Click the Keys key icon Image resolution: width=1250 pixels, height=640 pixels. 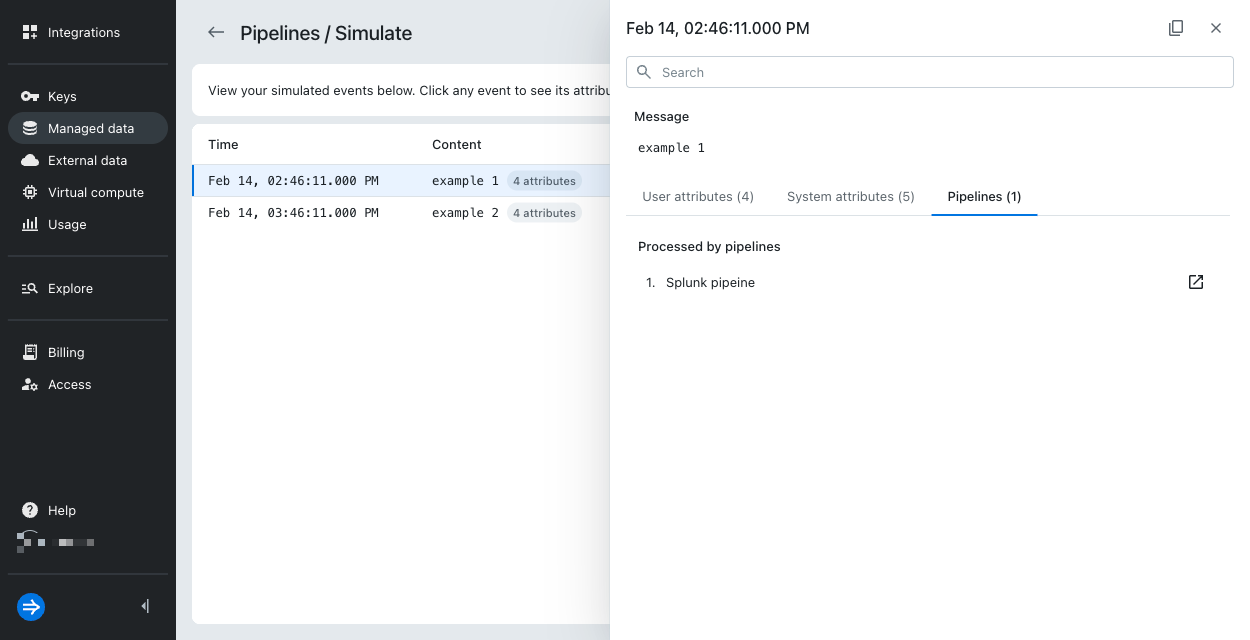coord(30,96)
